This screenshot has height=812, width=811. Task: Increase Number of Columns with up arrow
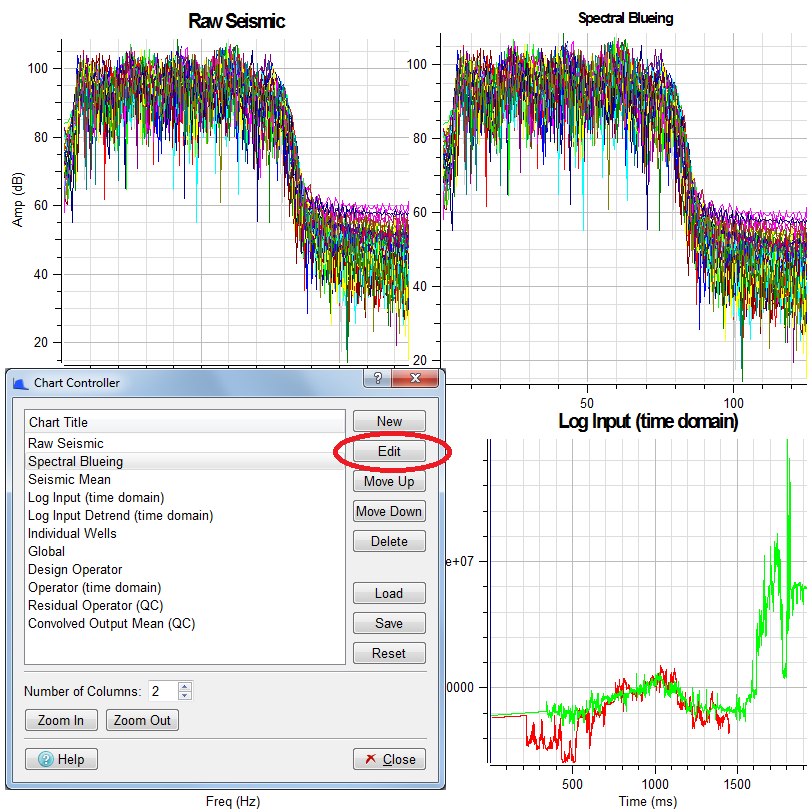tap(185, 687)
